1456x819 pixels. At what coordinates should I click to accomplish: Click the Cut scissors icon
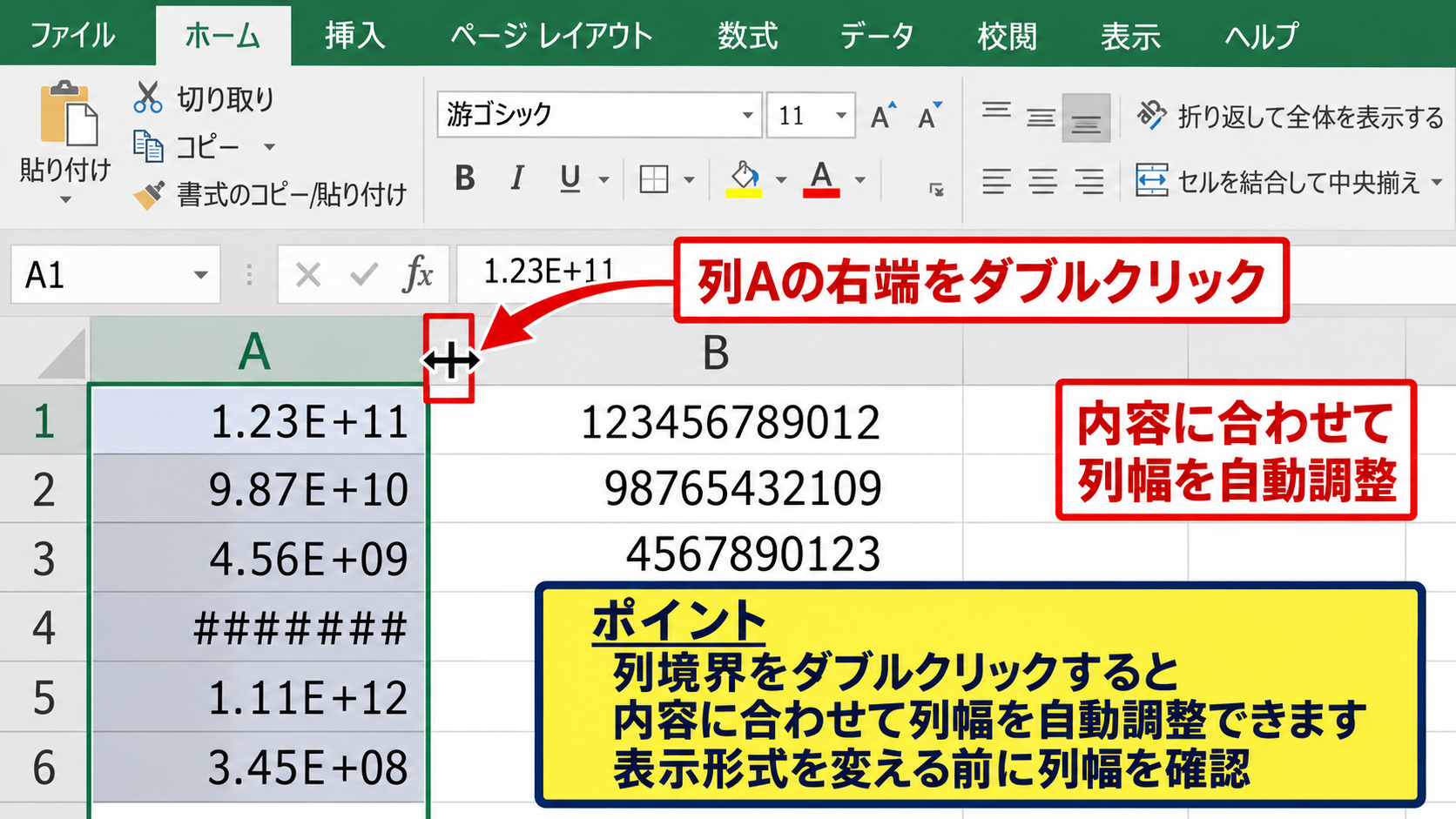pyautogui.click(x=148, y=97)
